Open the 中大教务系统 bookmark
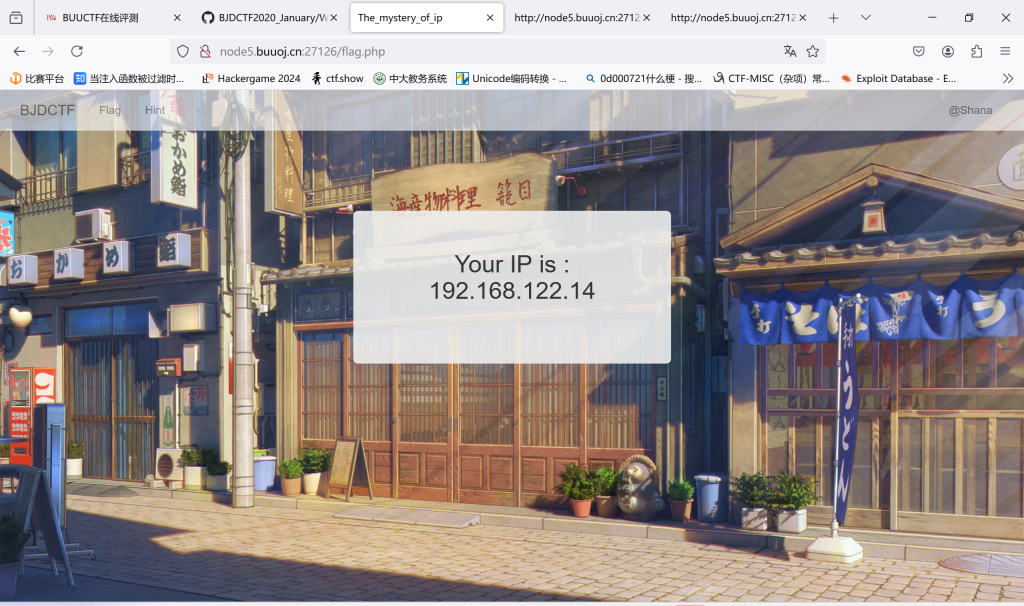1024x606 pixels. click(x=410, y=78)
